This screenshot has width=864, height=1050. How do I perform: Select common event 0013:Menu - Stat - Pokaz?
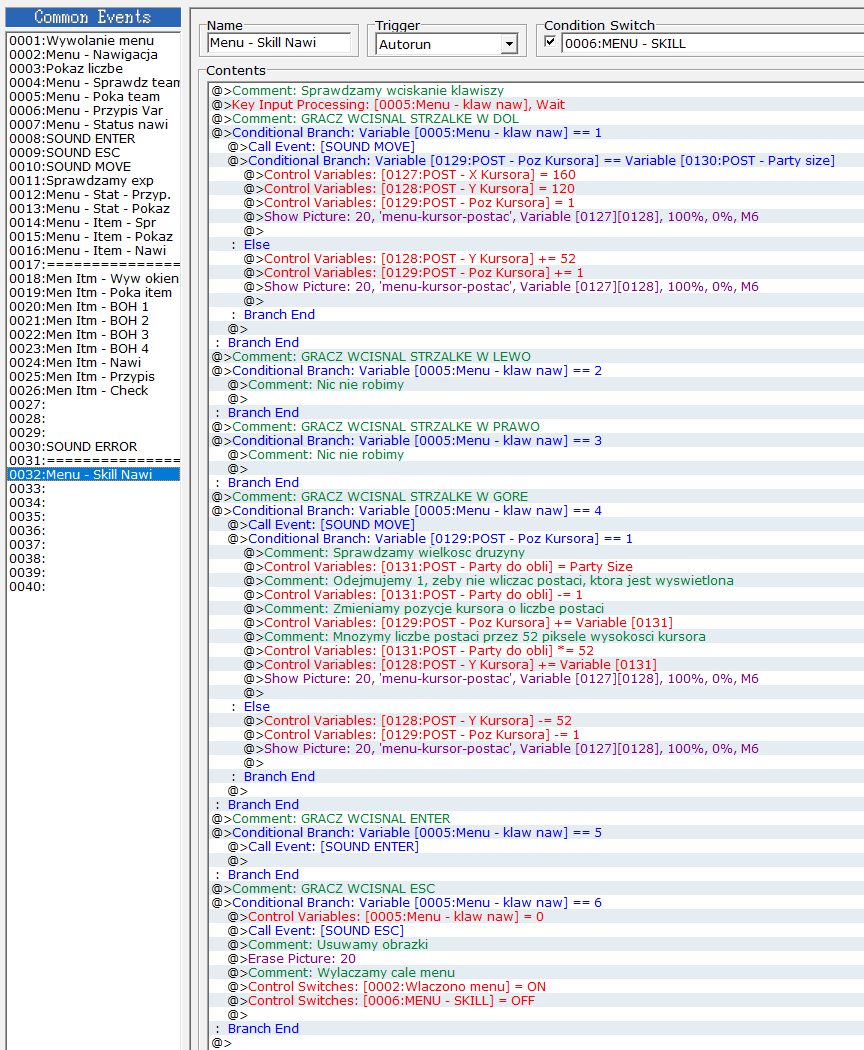[x=93, y=209]
